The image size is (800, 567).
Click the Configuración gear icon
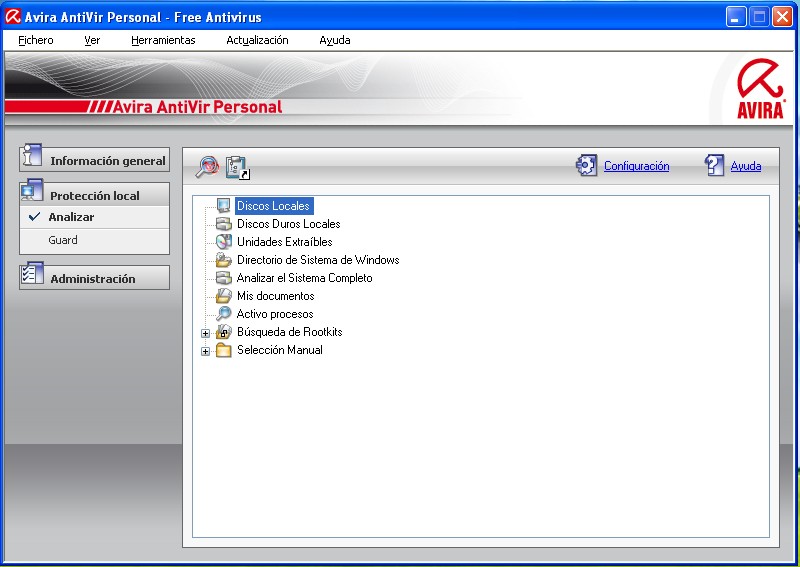[x=587, y=165]
